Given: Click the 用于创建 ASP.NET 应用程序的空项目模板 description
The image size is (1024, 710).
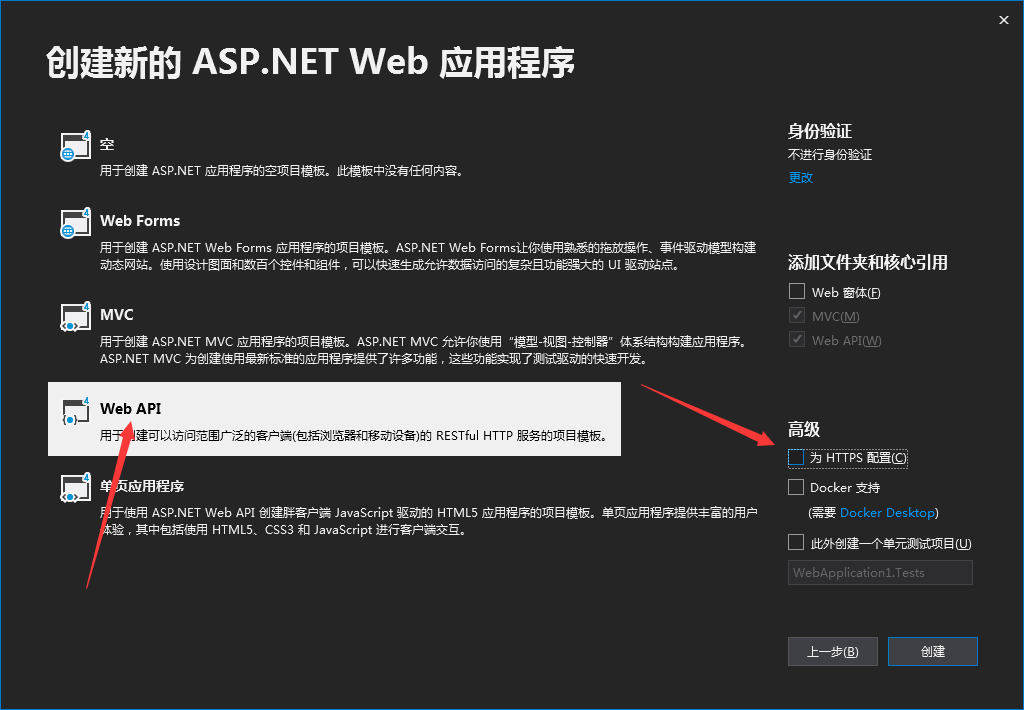Looking at the screenshot, I should pos(283,171).
